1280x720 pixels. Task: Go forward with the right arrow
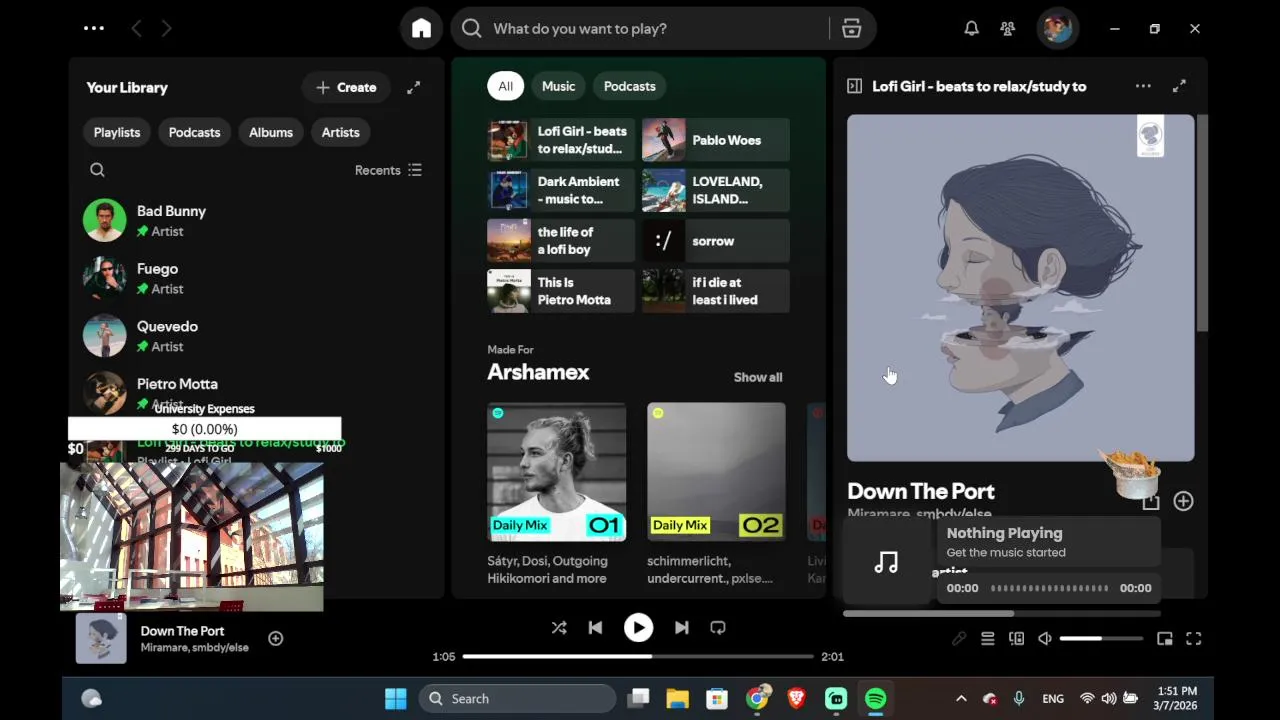coord(166,28)
